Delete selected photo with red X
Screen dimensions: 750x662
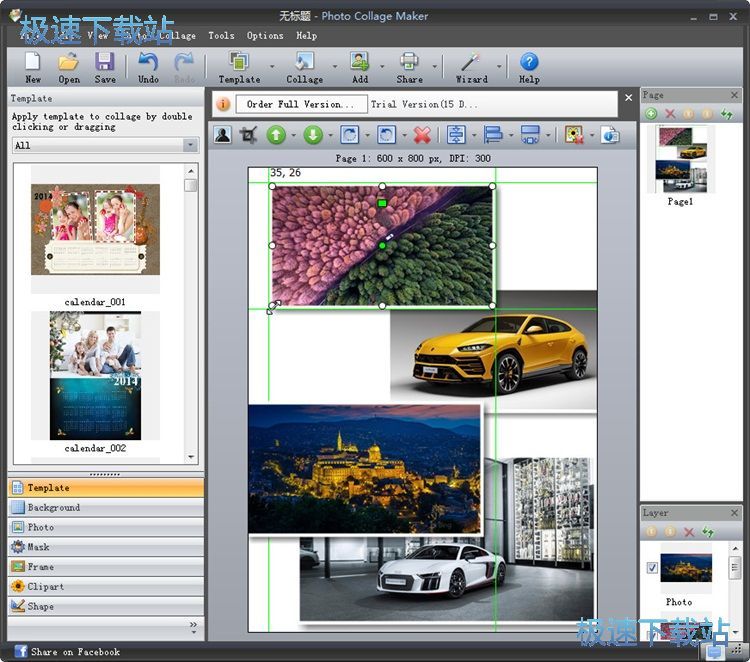pyautogui.click(x=422, y=135)
